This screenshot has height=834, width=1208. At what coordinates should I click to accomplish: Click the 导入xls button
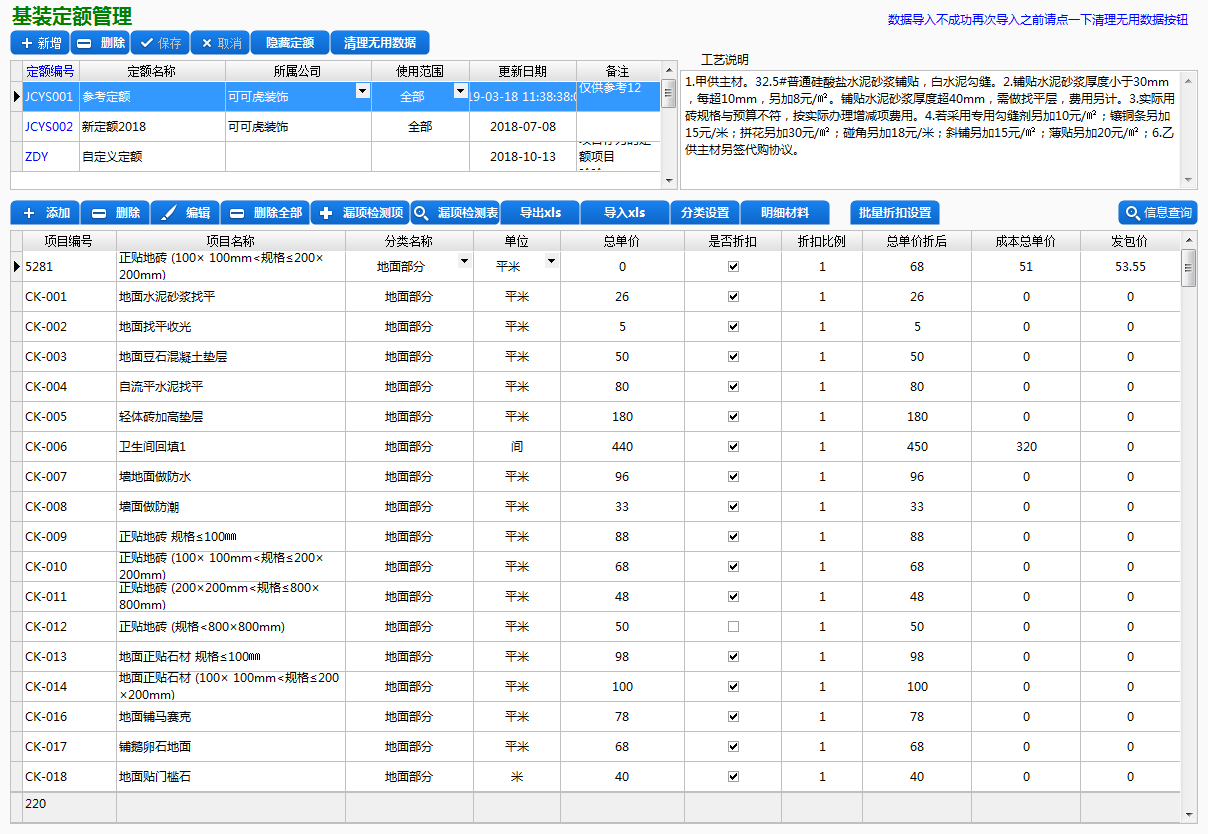click(625, 213)
